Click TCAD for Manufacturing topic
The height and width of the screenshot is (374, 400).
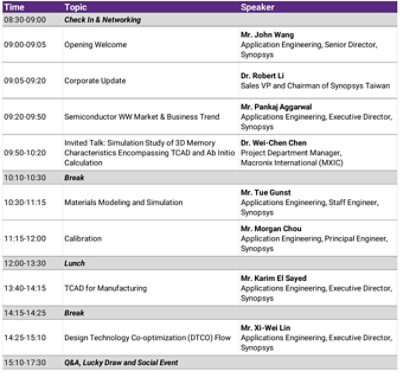[105, 288]
